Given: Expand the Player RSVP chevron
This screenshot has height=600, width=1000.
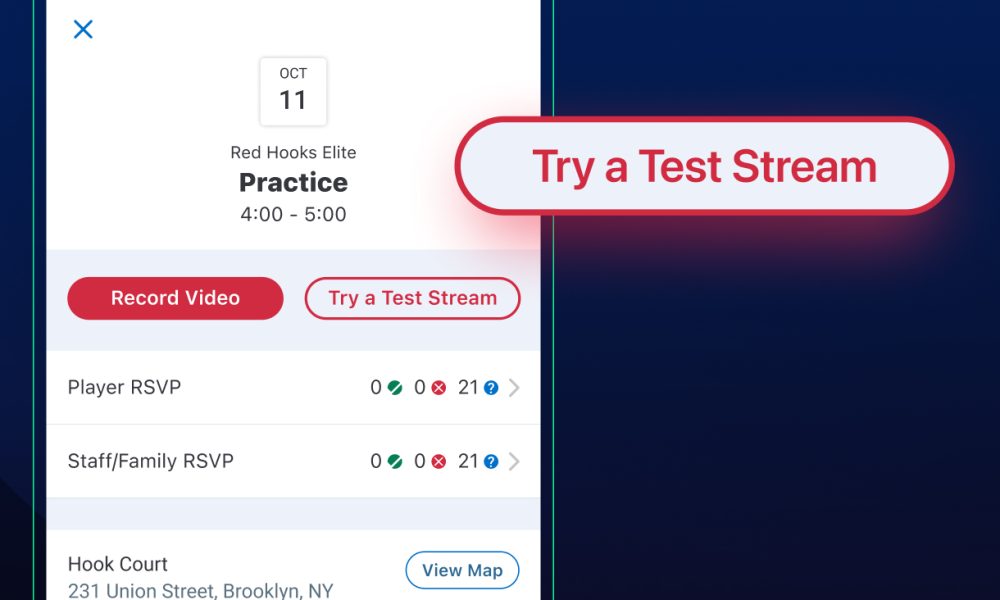Looking at the screenshot, I should [x=514, y=388].
